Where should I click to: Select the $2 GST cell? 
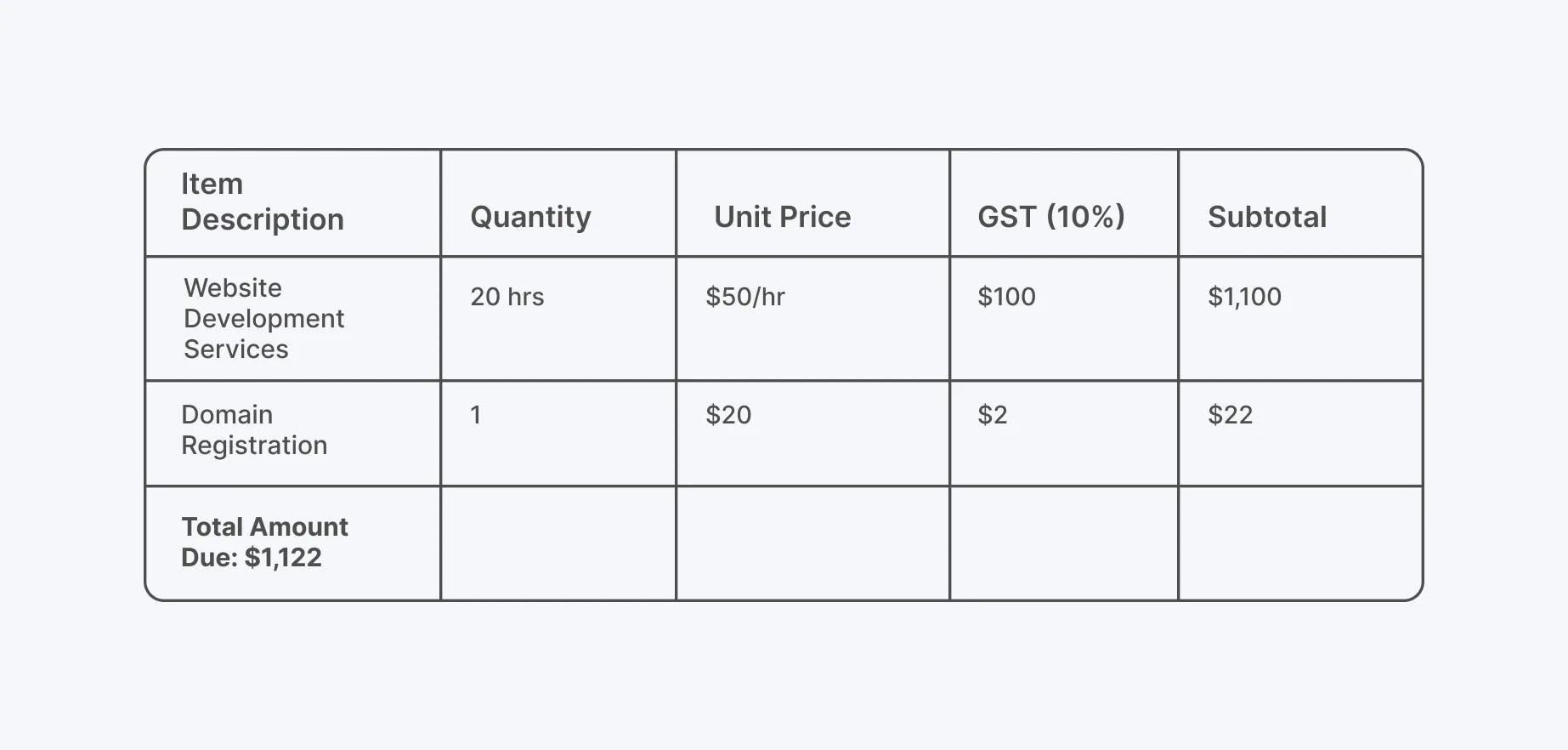[x=992, y=415]
